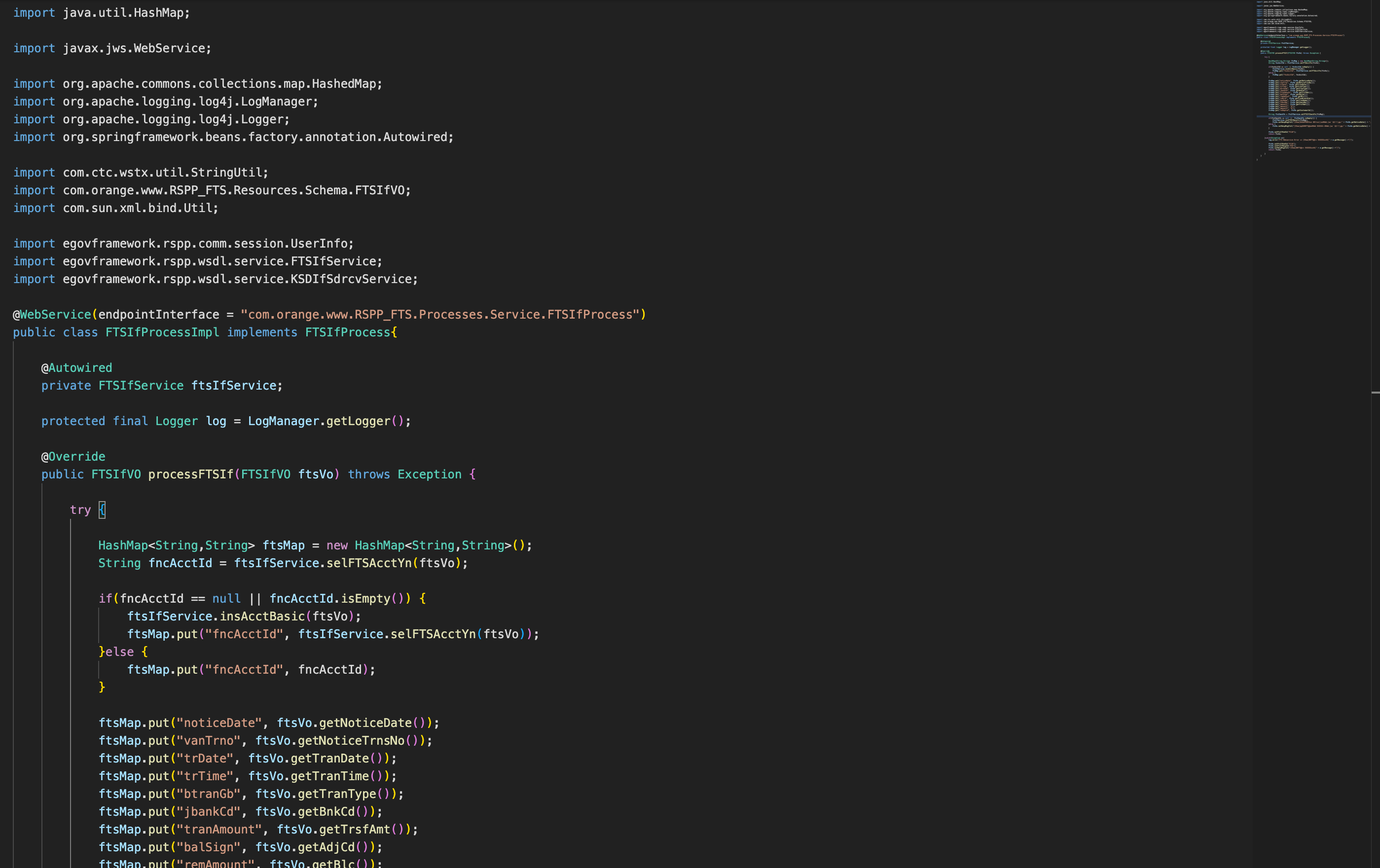1380x868 pixels.
Task: Click 'throws Exception' in method signature
Action: (x=404, y=474)
